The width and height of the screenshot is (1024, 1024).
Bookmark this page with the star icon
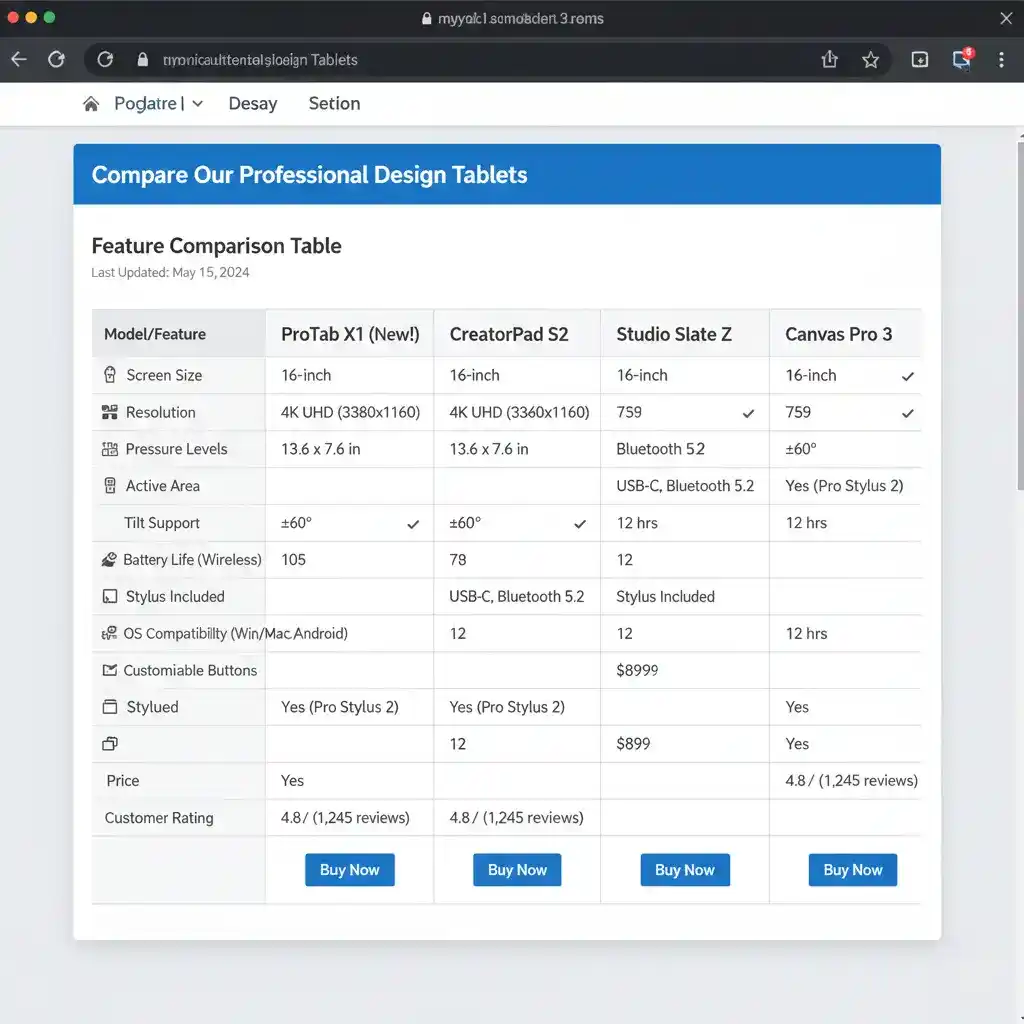(871, 60)
